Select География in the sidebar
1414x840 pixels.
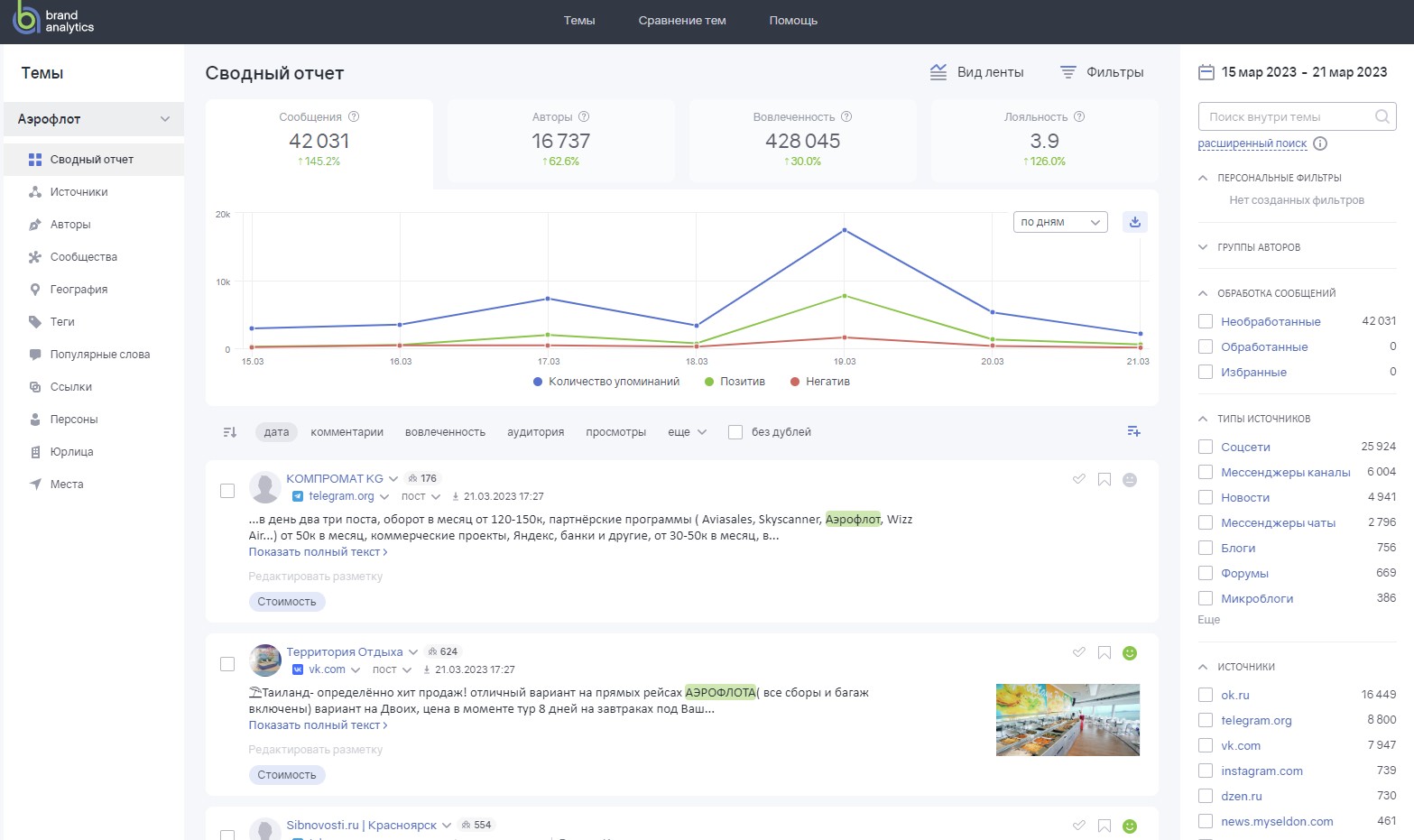tap(79, 289)
